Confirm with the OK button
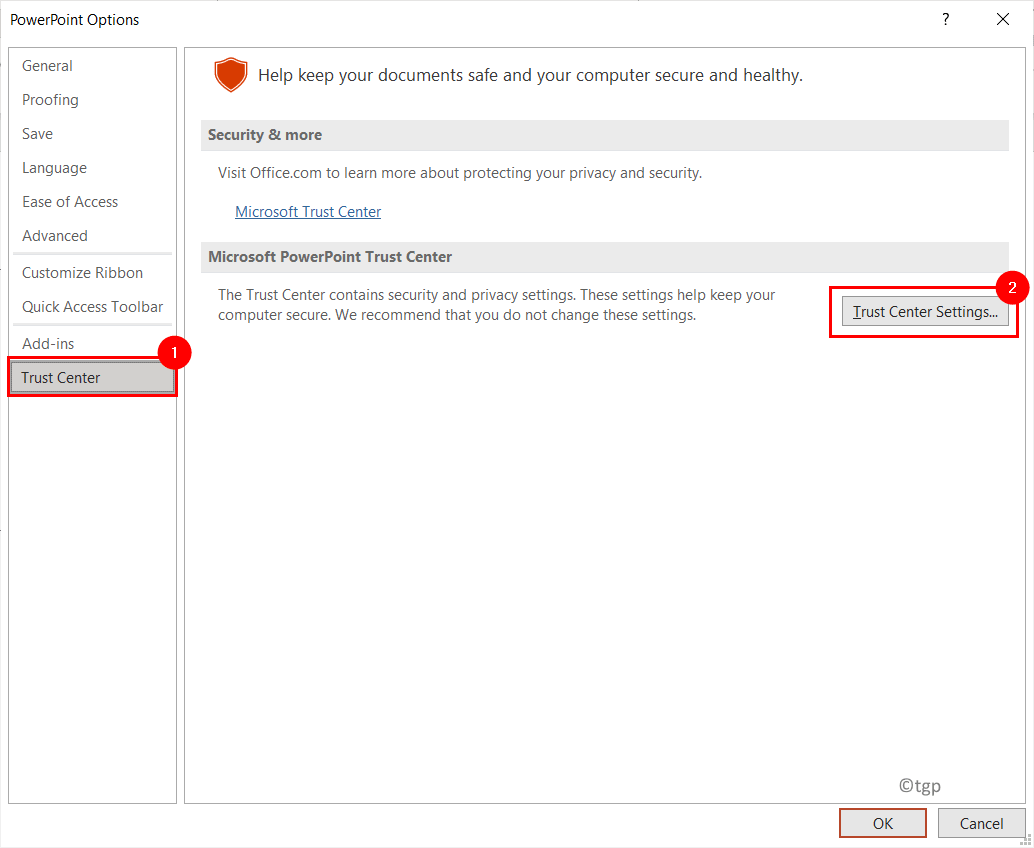 click(883, 823)
